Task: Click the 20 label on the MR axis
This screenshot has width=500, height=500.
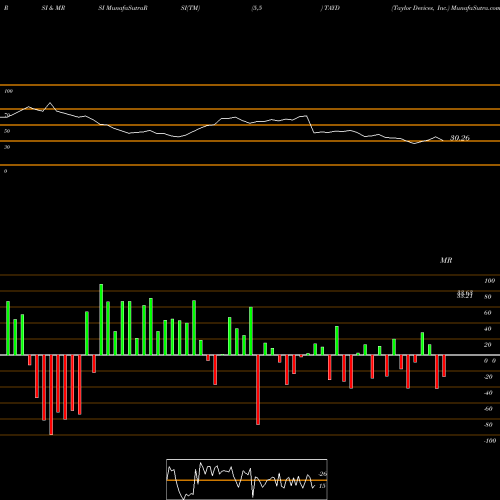Action: point(488,345)
